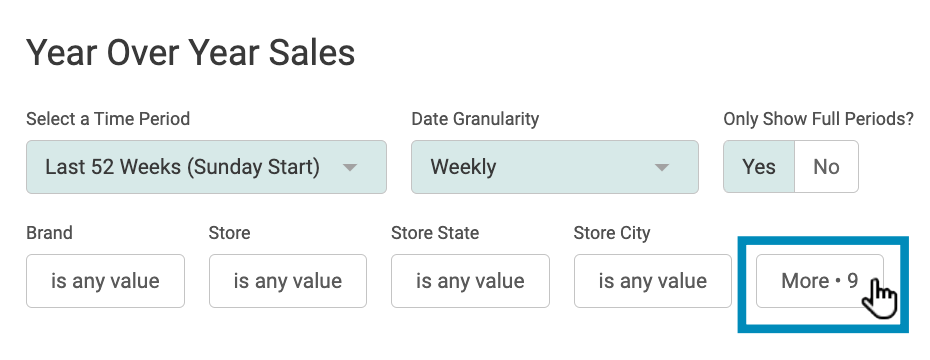Viewport: 930px width, 360px height.
Task: Open the Last 52 Weeks time period dropdown
Action: 206,167
